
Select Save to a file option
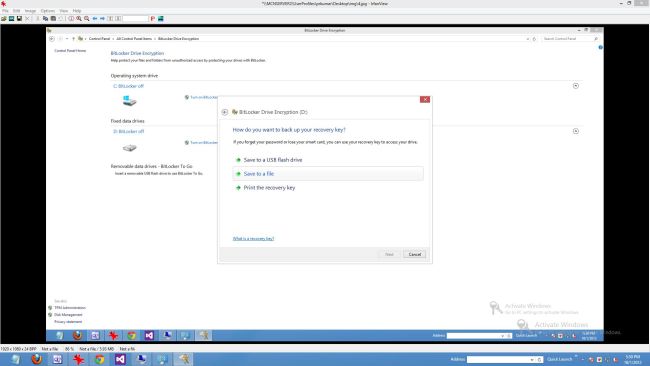(x=328, y=174)
